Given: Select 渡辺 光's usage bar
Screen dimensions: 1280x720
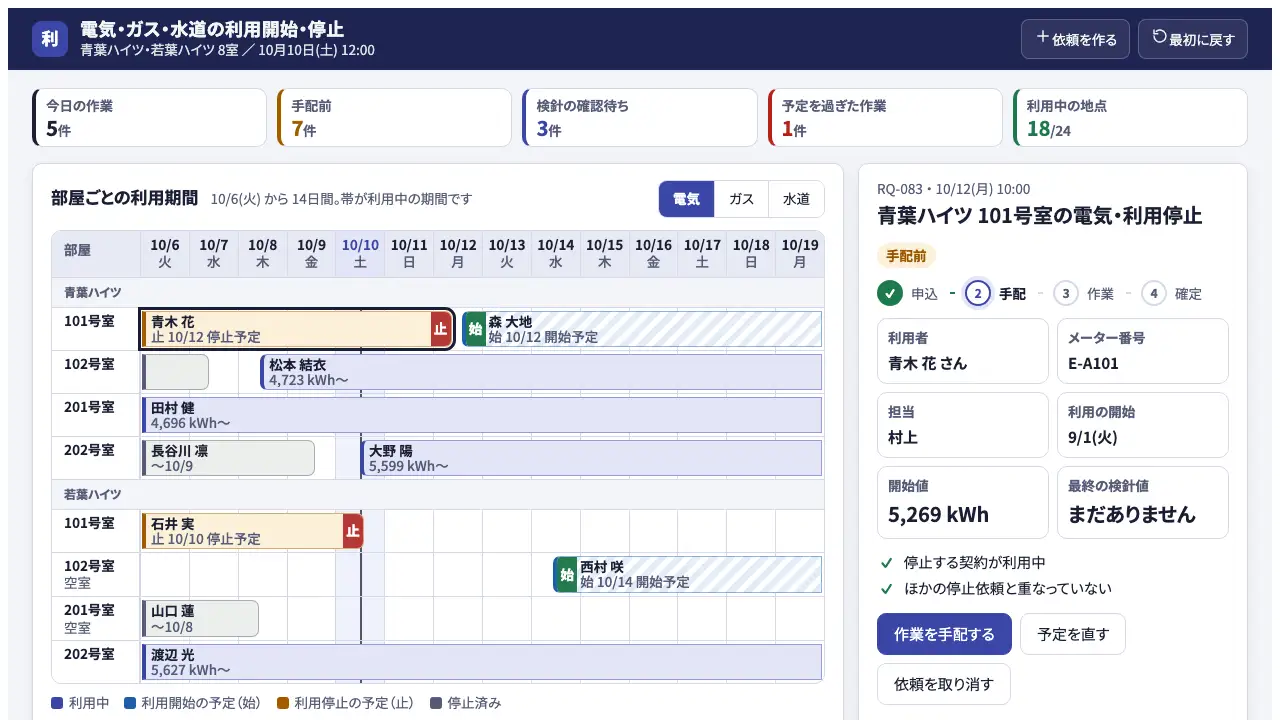Looking at the screenshot, I should [482, 662].
